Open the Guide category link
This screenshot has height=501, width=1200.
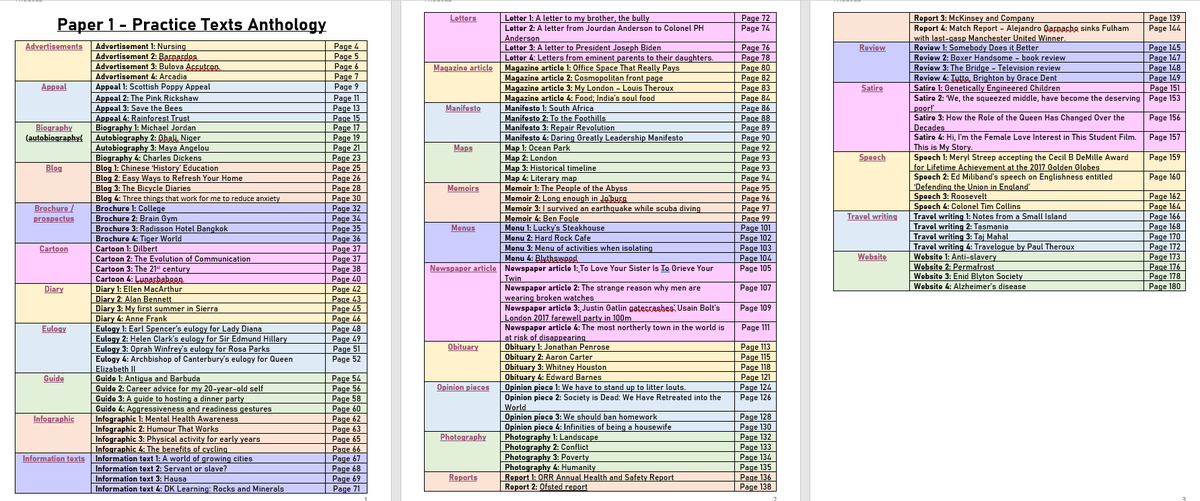click(54, 380)
